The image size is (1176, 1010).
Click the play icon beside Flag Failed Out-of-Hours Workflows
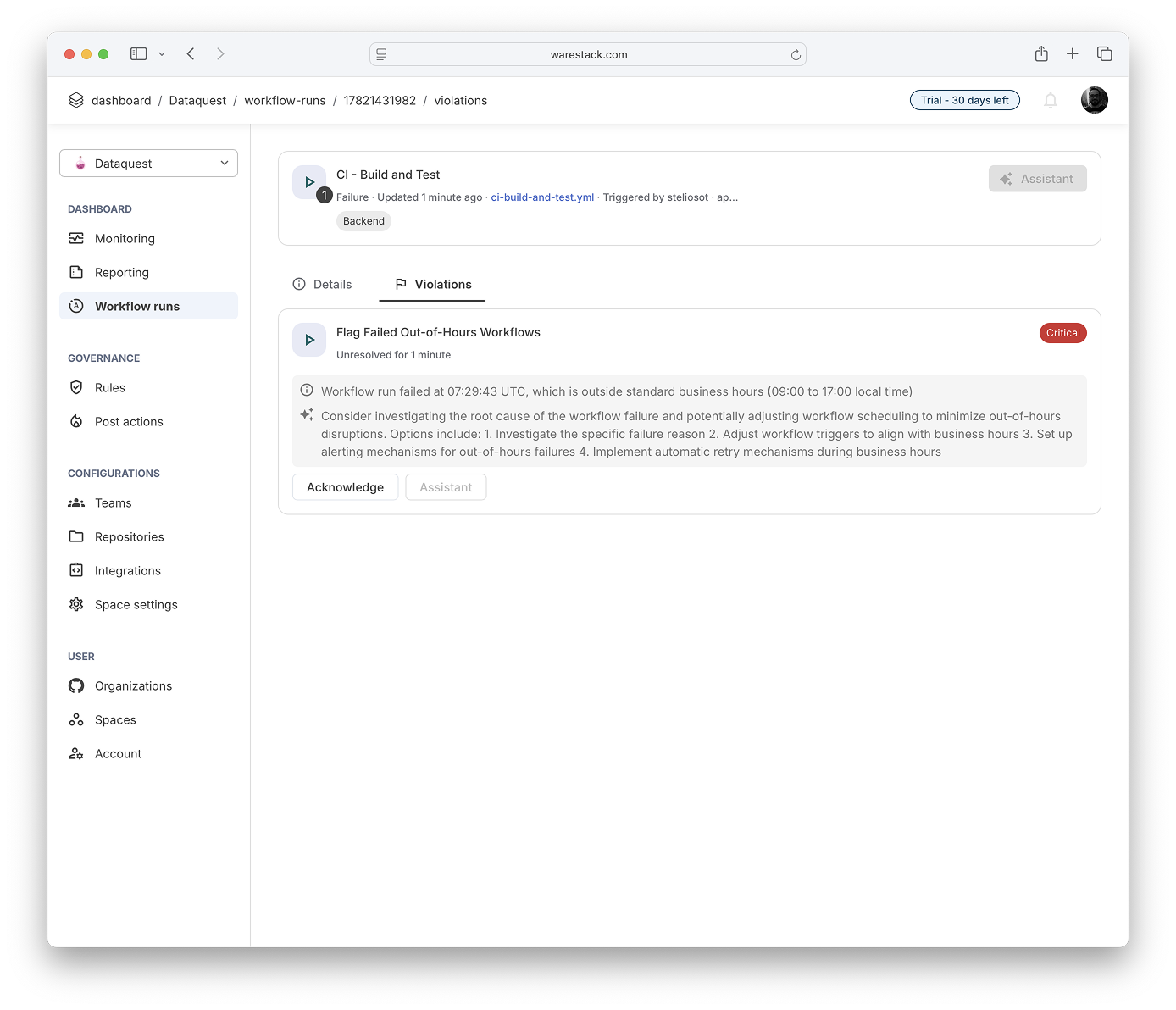[309, 340]
